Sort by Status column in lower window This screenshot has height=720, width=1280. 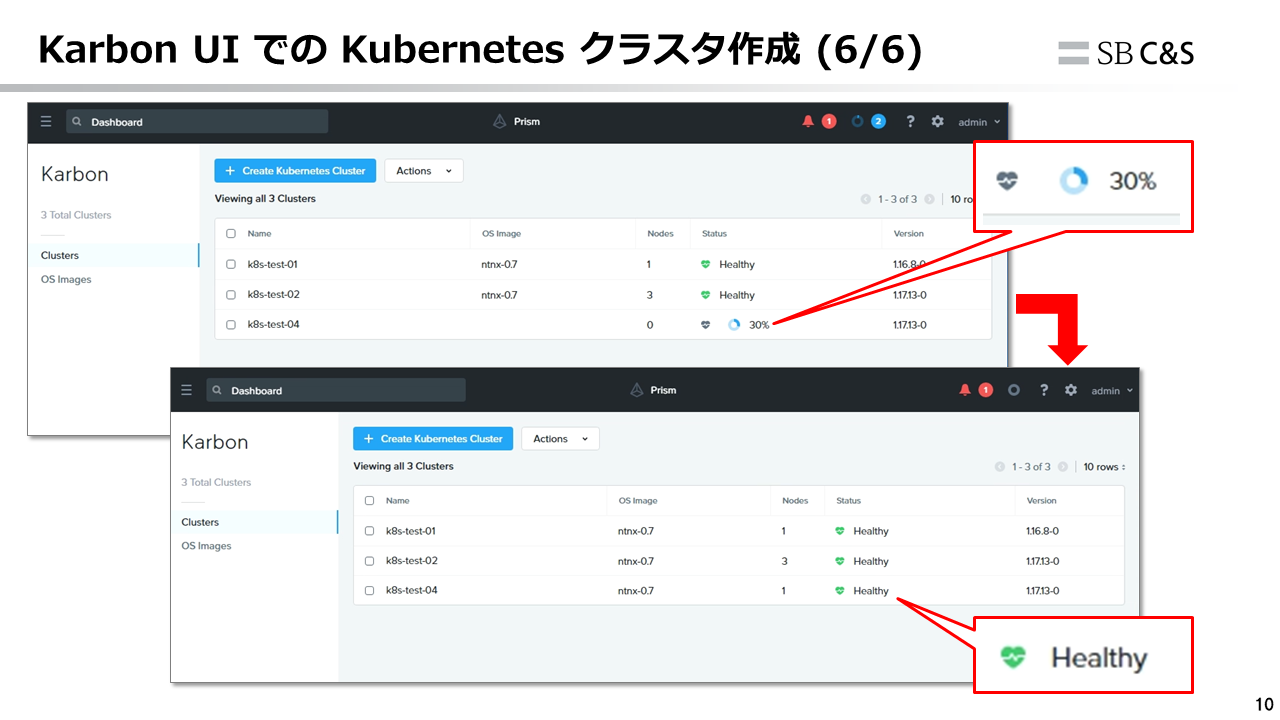(x=848, y=500)
